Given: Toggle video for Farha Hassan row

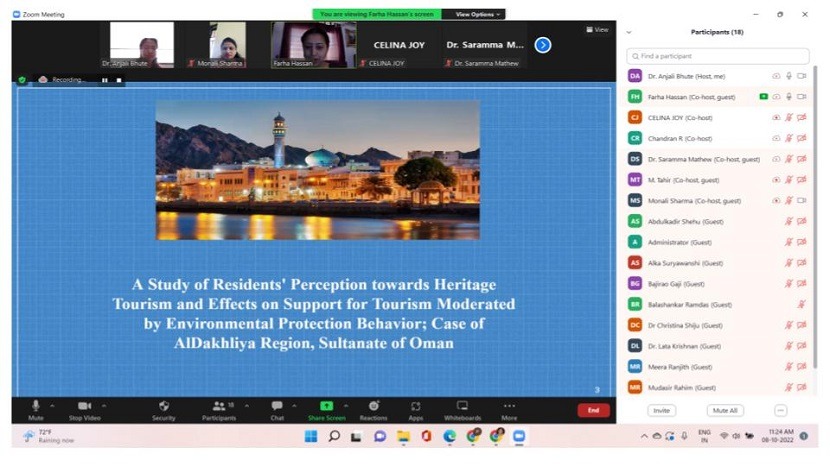Looking at the screenshot, I should click(802, 97).
